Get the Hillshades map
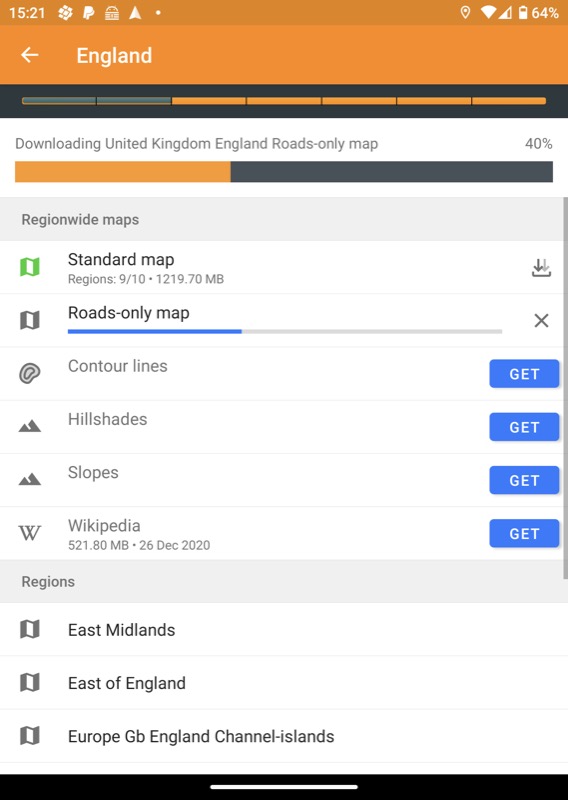Image resolution: width=568 pixels, height=800 pixels. pyautogui.click(x=524, y=427)
